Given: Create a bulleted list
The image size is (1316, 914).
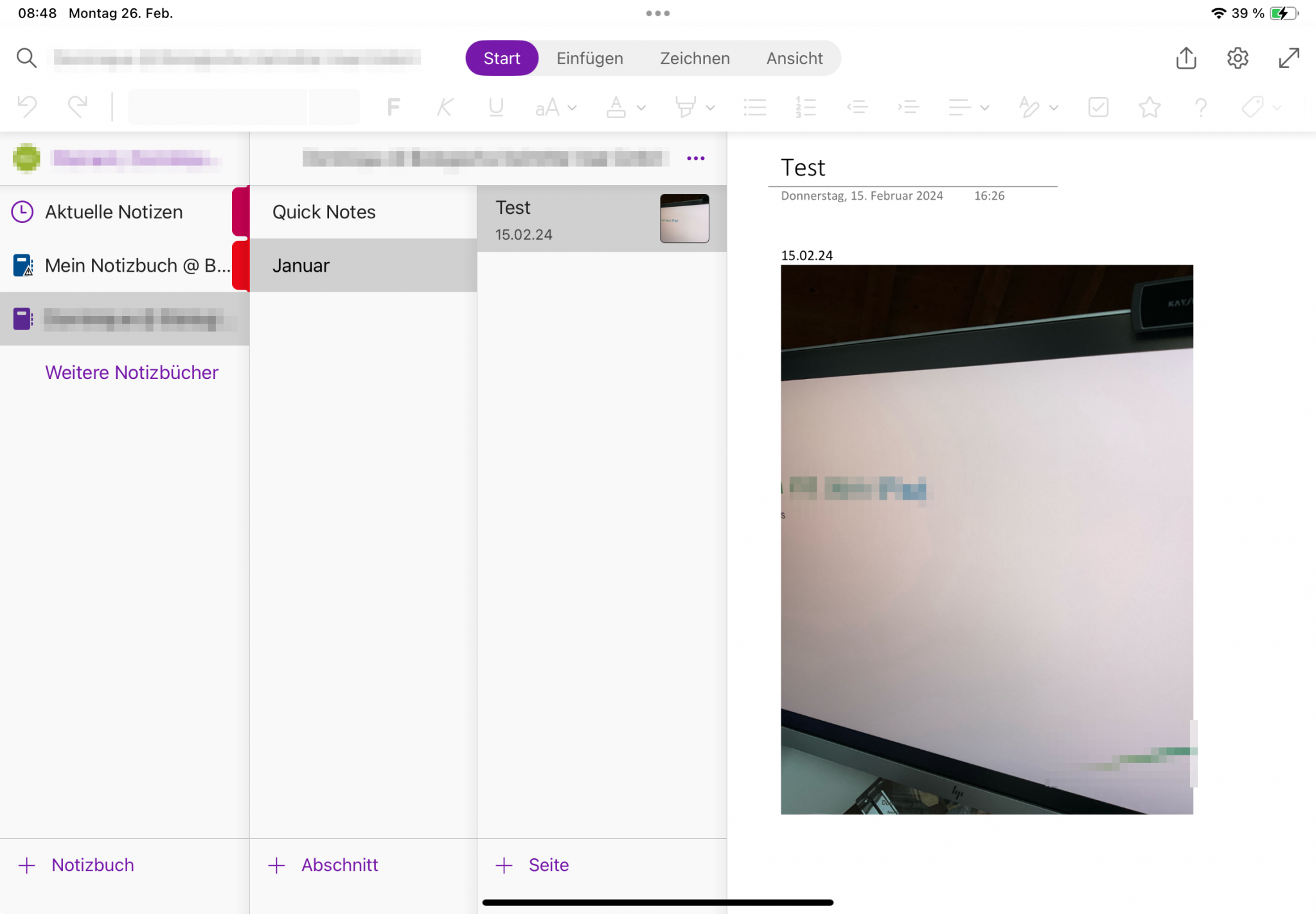Looking at the screenshot, I should tap(755, 107).
